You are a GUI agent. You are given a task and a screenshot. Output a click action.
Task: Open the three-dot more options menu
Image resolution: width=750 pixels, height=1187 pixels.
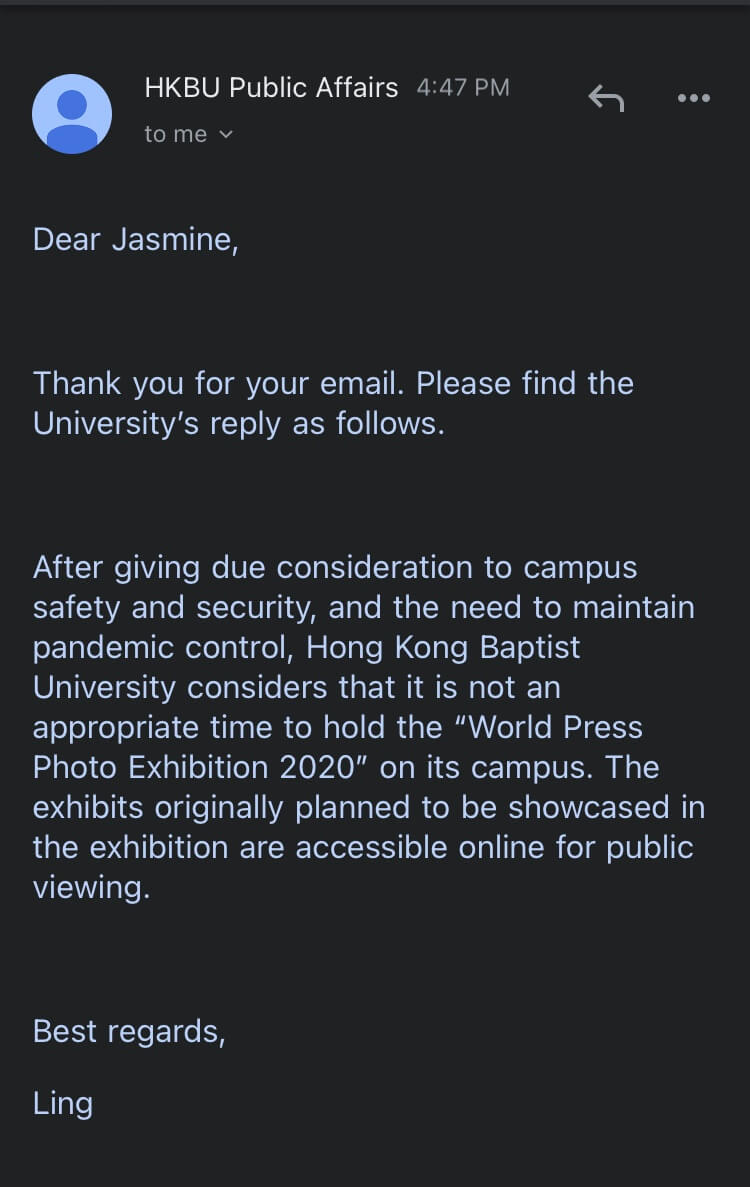[693, 98]
